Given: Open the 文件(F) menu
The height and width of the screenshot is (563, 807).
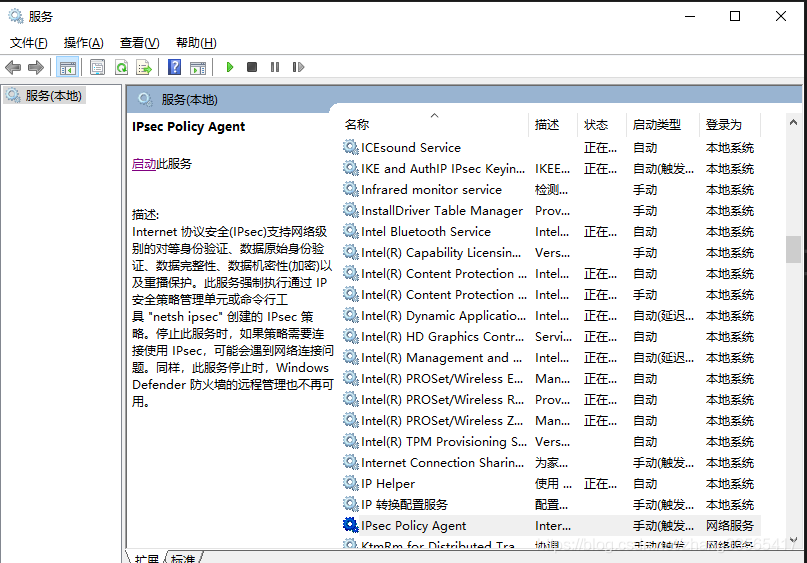Looking at the screenshot, I should pos(29,43).
